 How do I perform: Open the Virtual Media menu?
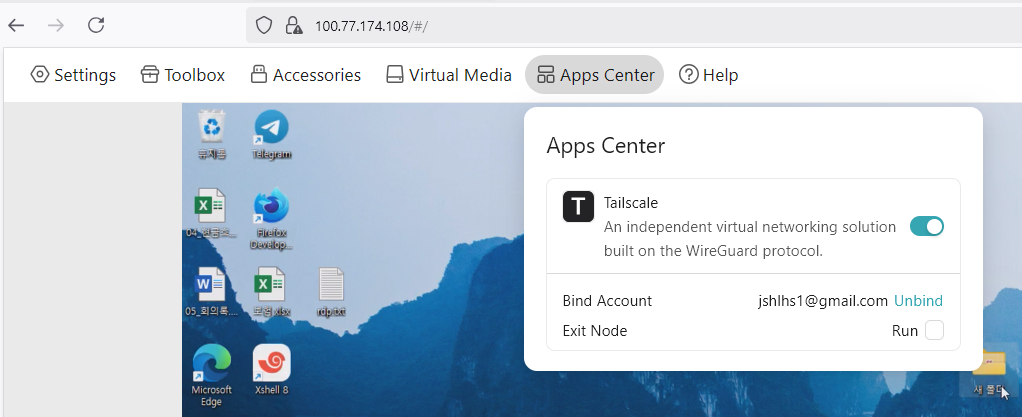(x=449, y=75)
